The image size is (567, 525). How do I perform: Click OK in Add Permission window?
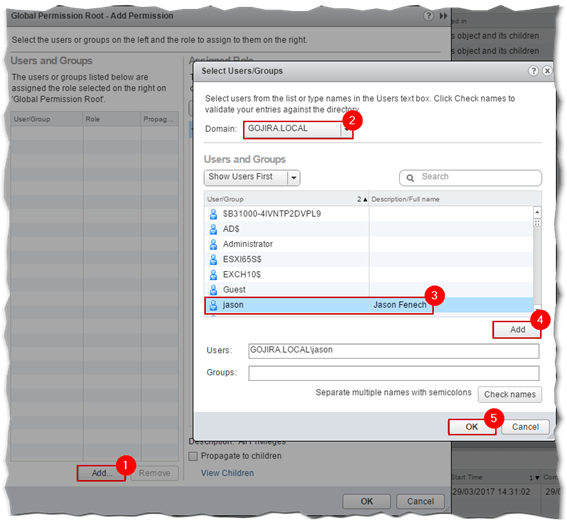[x=367, y=501]
